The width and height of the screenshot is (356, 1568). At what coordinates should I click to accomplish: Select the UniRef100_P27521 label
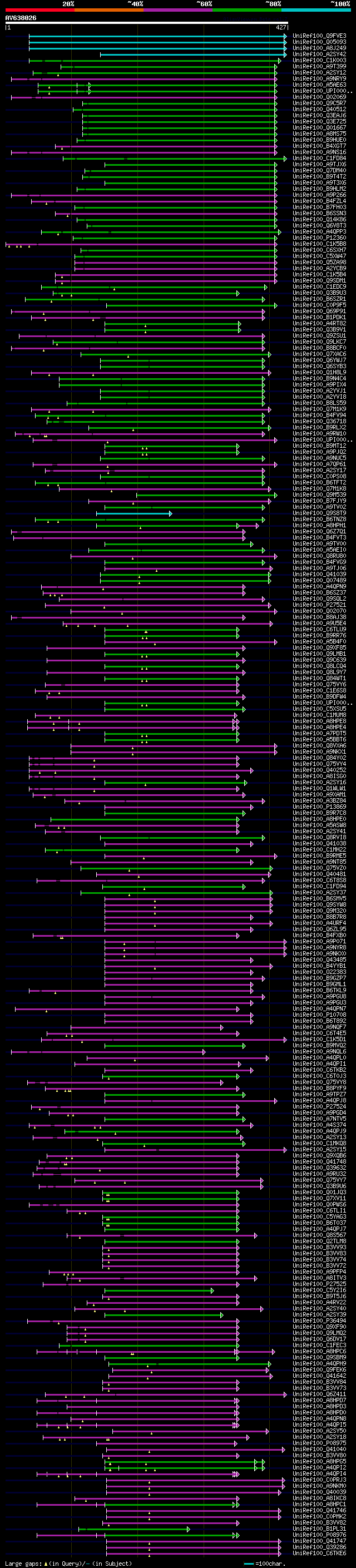[319, 605]
